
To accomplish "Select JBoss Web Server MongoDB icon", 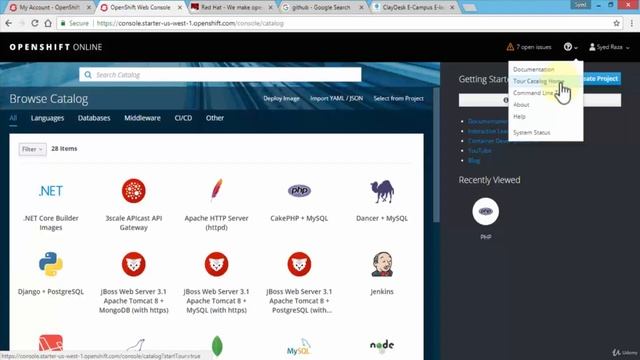I will [x=133, y=264].
